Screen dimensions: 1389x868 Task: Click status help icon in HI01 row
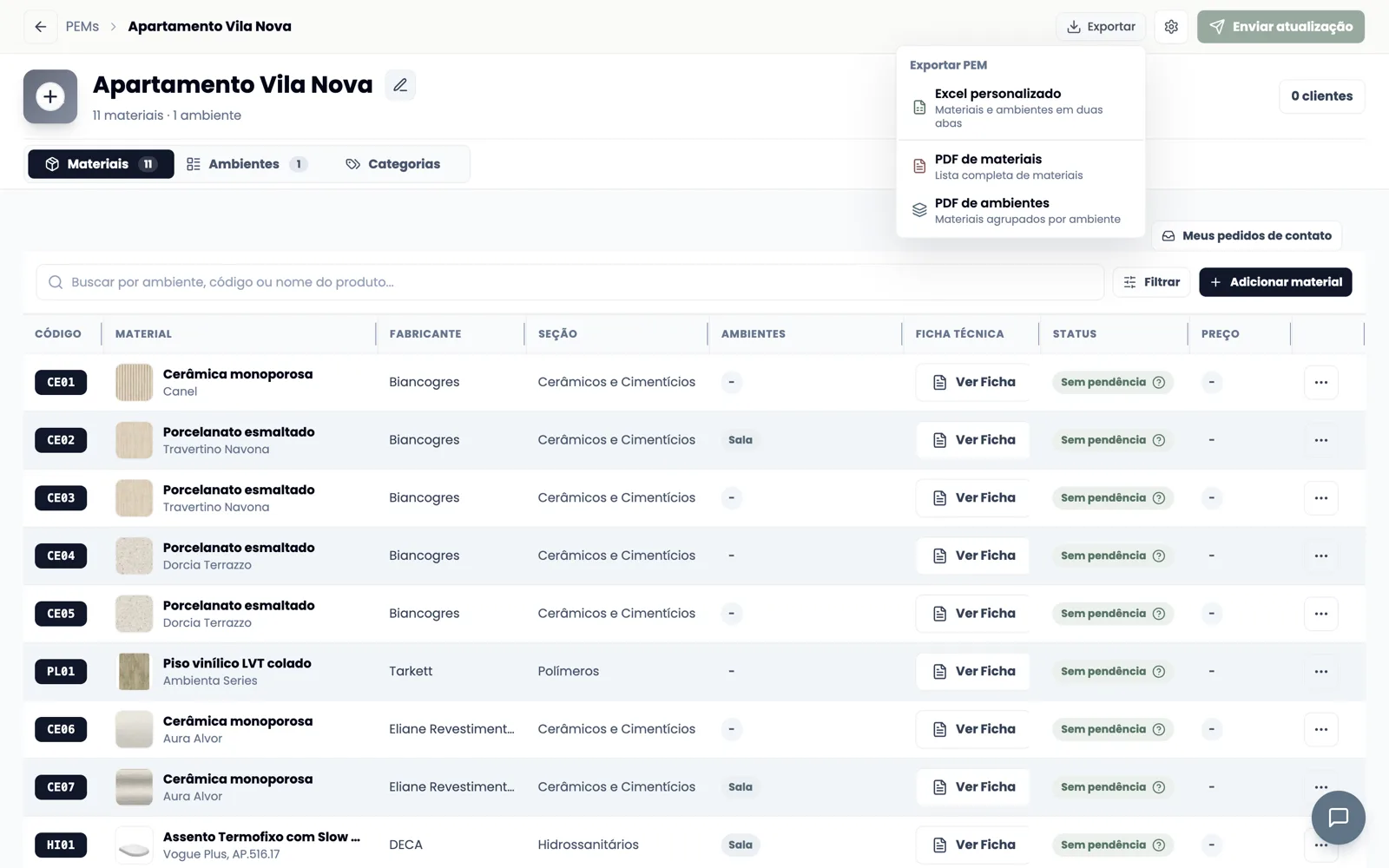(x=1158, y=845)
